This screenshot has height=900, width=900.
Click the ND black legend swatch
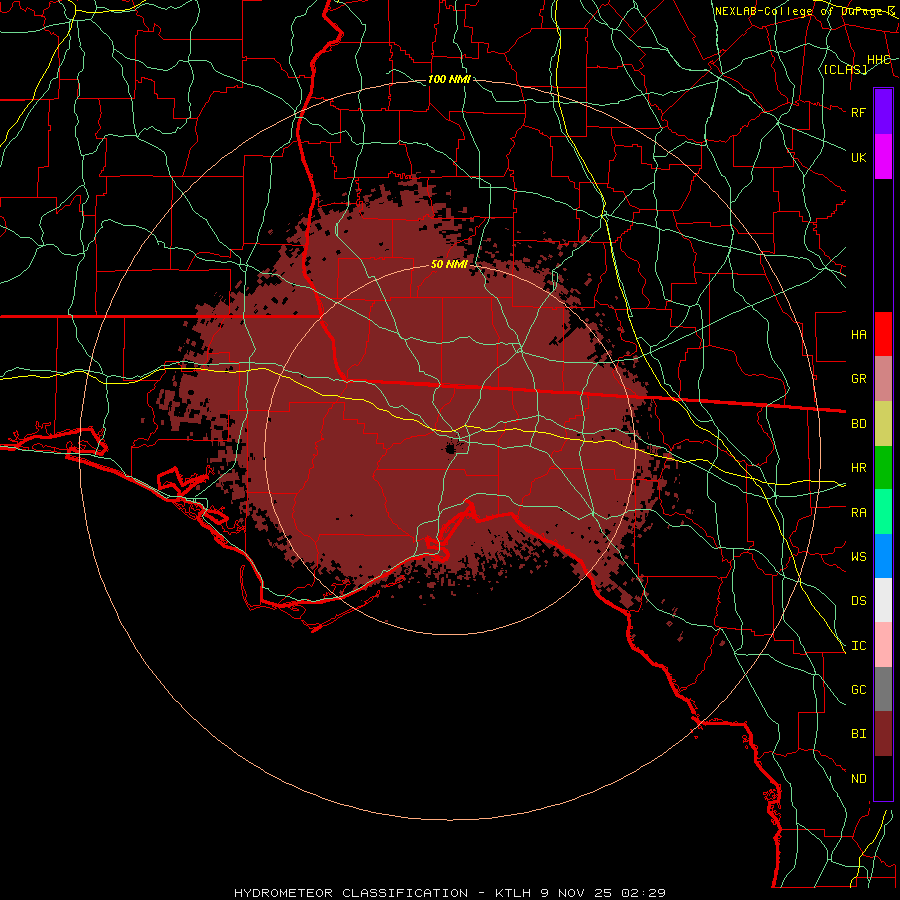883,778
